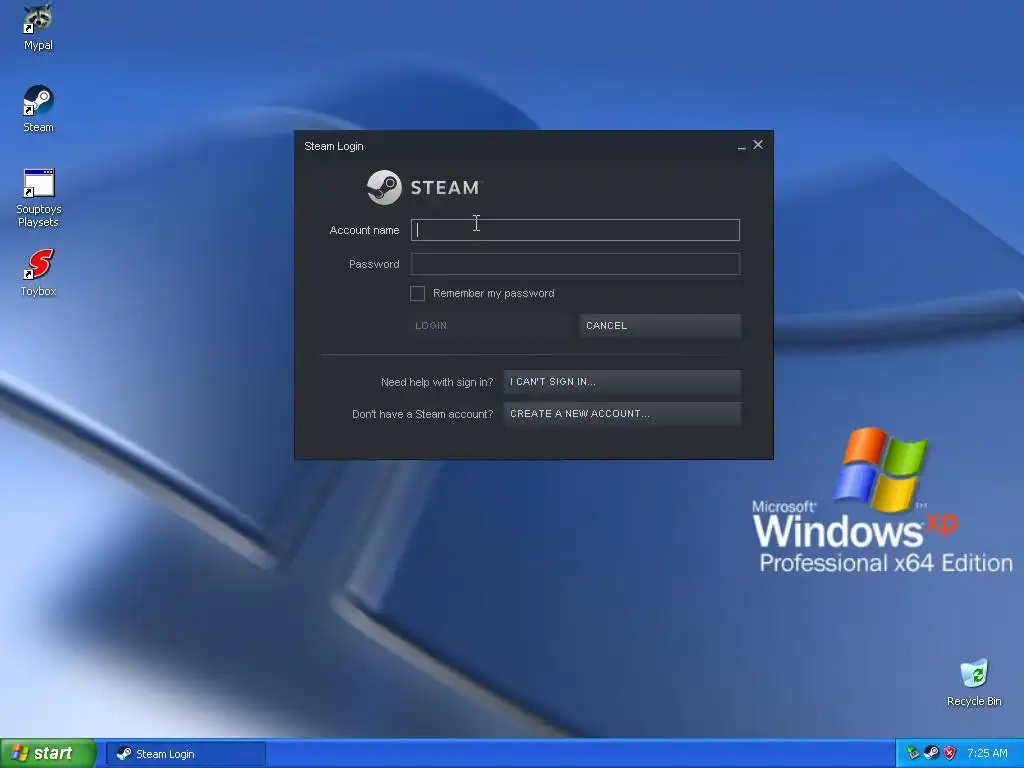Click the Steam logo in login dialog
Screen dimensions: 1024x768
pyautogui.click(x=423, y=187)
